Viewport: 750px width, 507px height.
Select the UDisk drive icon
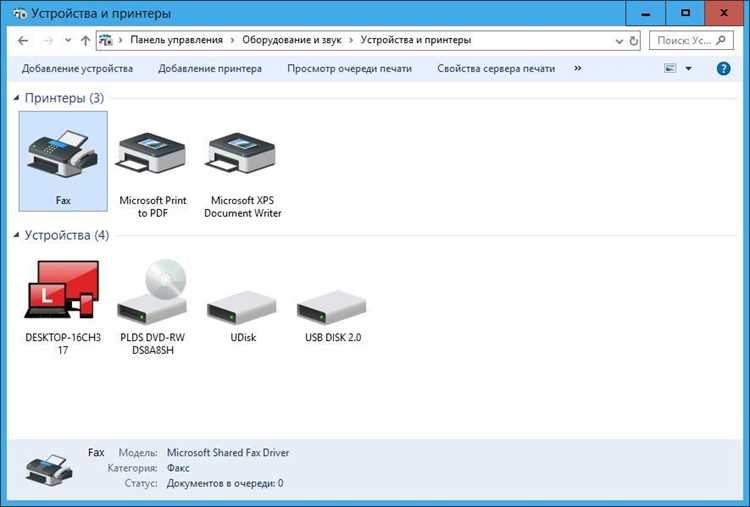tap(243, 307)
